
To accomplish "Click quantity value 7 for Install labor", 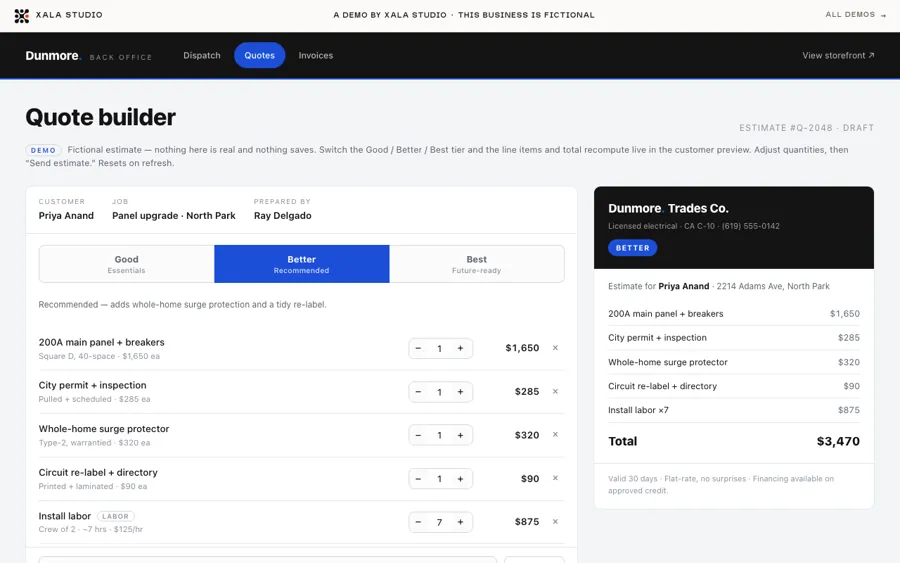I will point(439,522).
